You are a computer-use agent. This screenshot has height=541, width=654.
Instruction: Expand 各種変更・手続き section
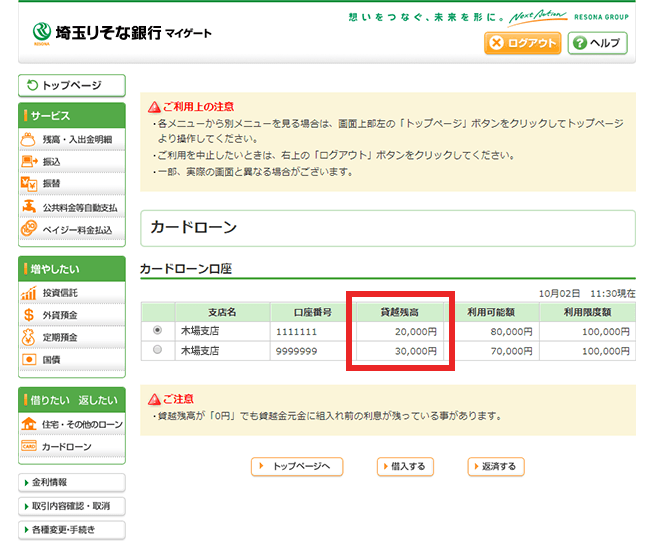click(x=72, y=530)
